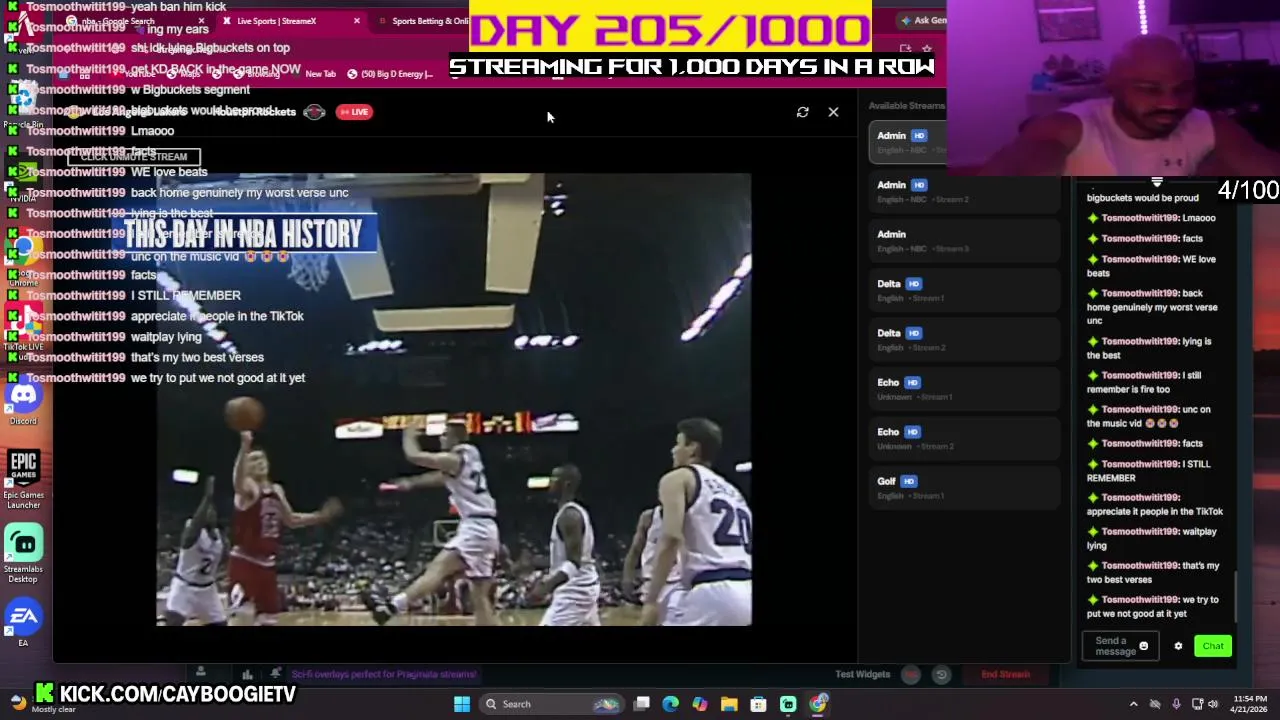Open the (50) Big D Energy bookmark
The width and height of the screenshot is (1280, 720).
[390, 74]
